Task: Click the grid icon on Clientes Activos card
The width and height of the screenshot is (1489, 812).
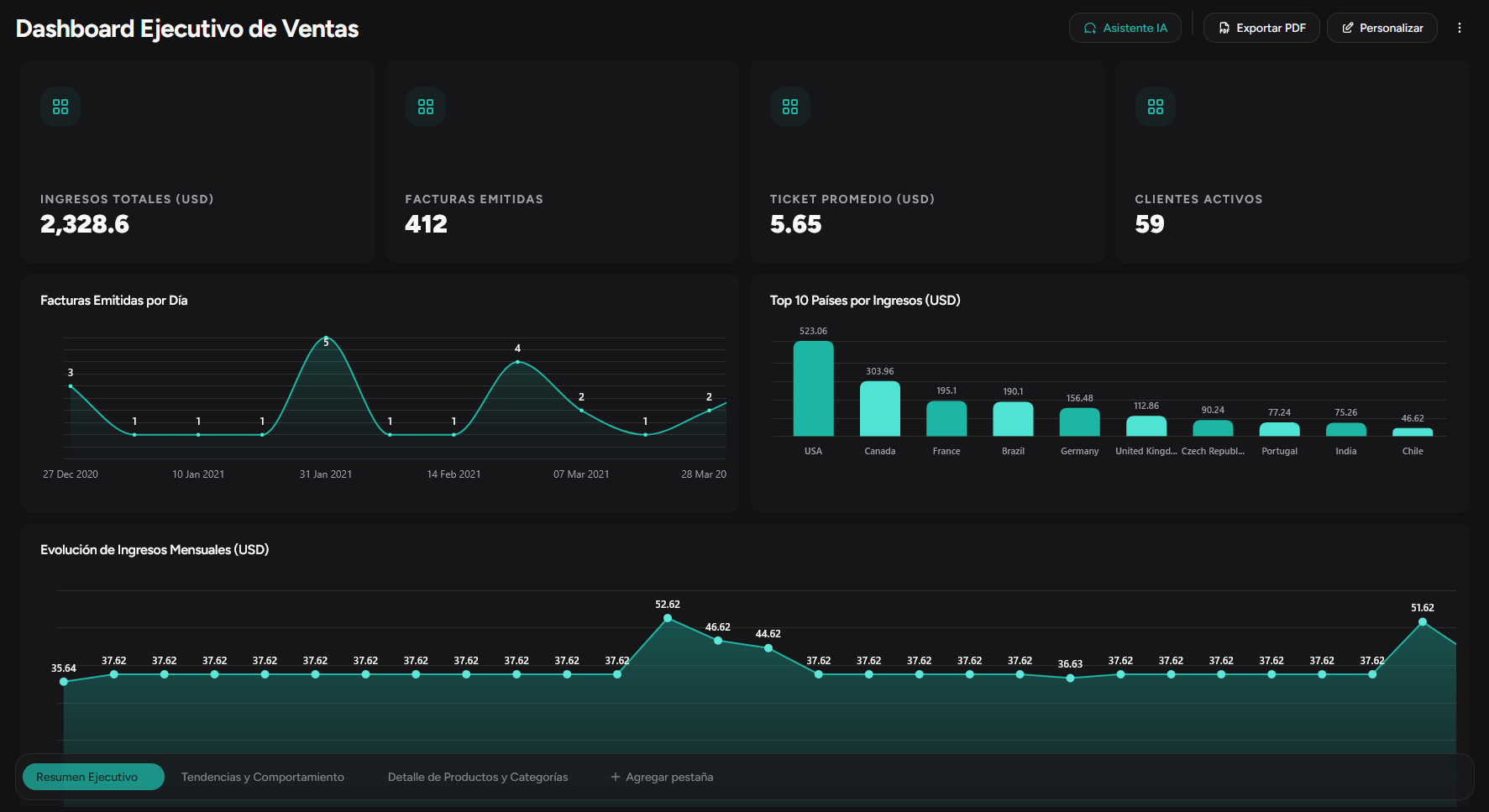Action: (1156, 107)
